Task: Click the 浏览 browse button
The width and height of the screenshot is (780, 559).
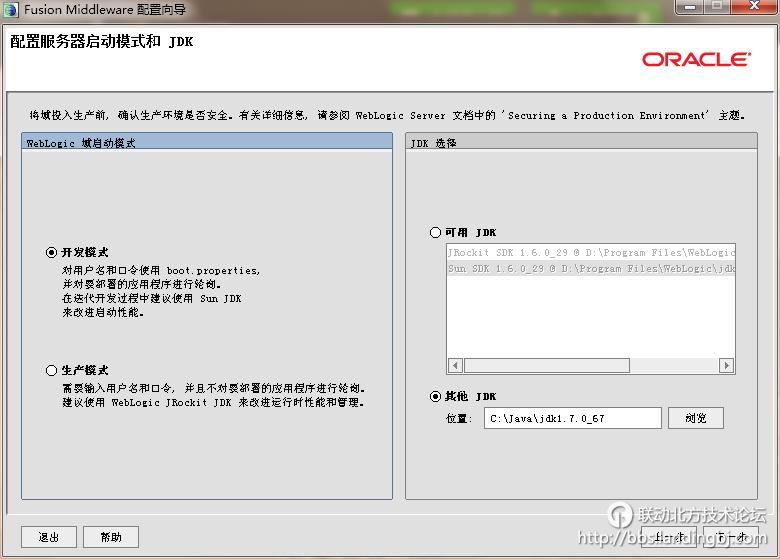Action: (695, 418)
